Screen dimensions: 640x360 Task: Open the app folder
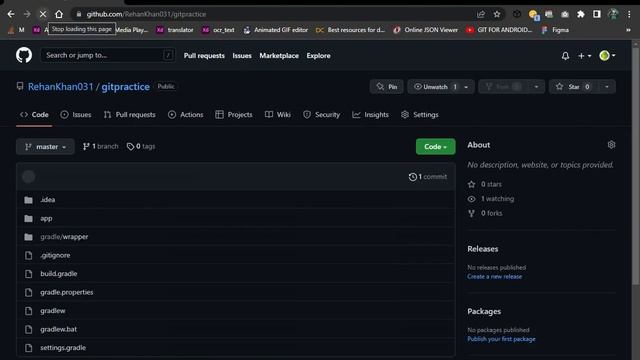pos(46,218)
